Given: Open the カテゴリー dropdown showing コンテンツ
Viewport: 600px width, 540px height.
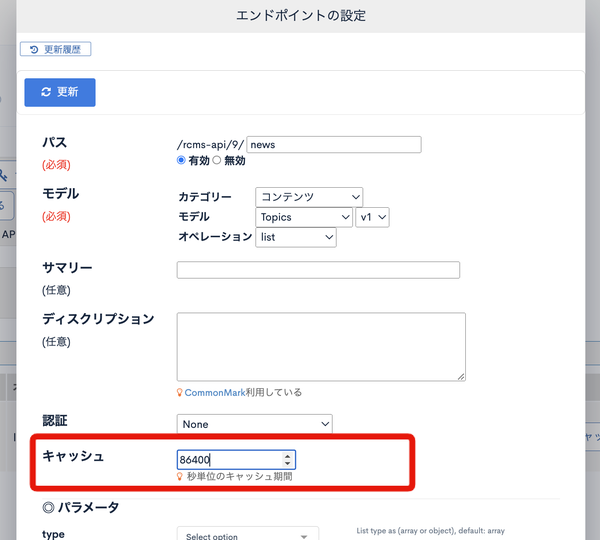Looking at the screenshot, I should pyautogui.click(x=309, y=197).
